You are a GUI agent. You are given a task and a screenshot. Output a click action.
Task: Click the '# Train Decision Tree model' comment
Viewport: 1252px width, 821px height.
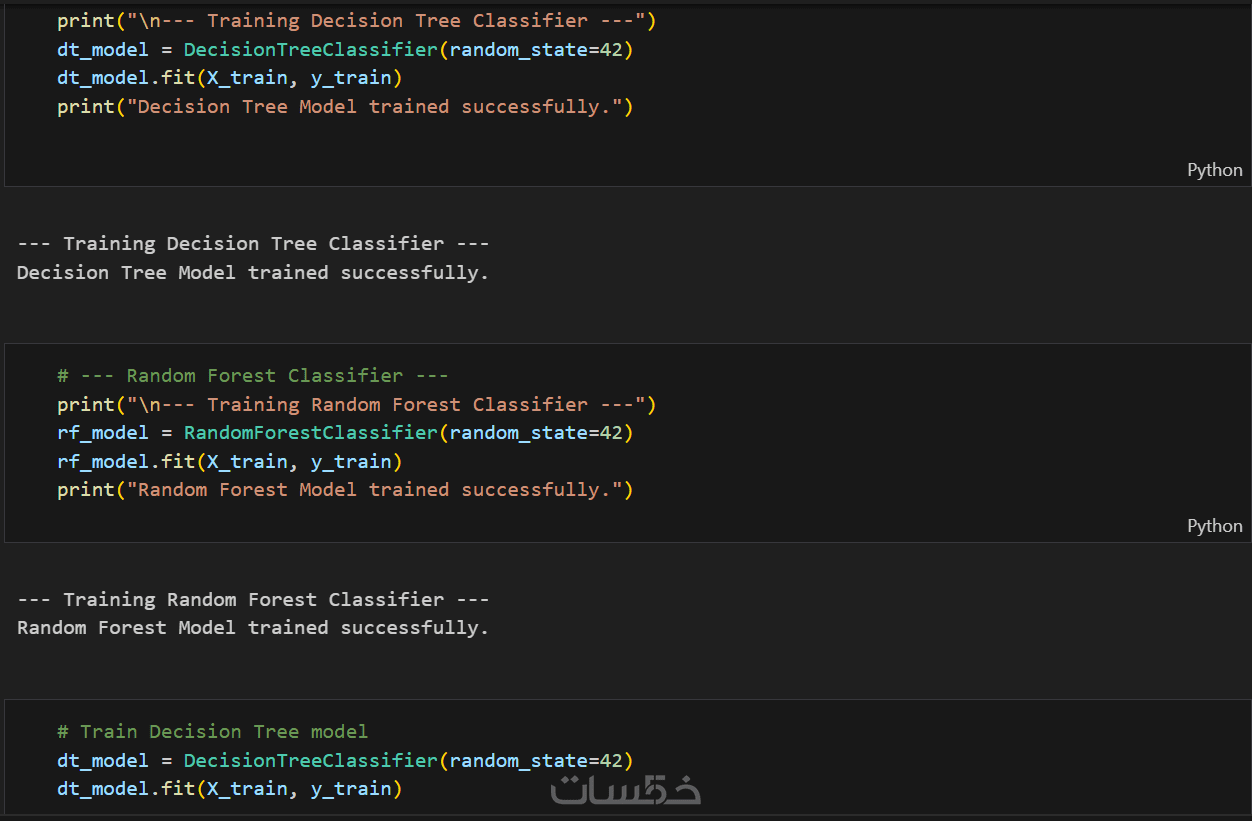tap(212, 732)
